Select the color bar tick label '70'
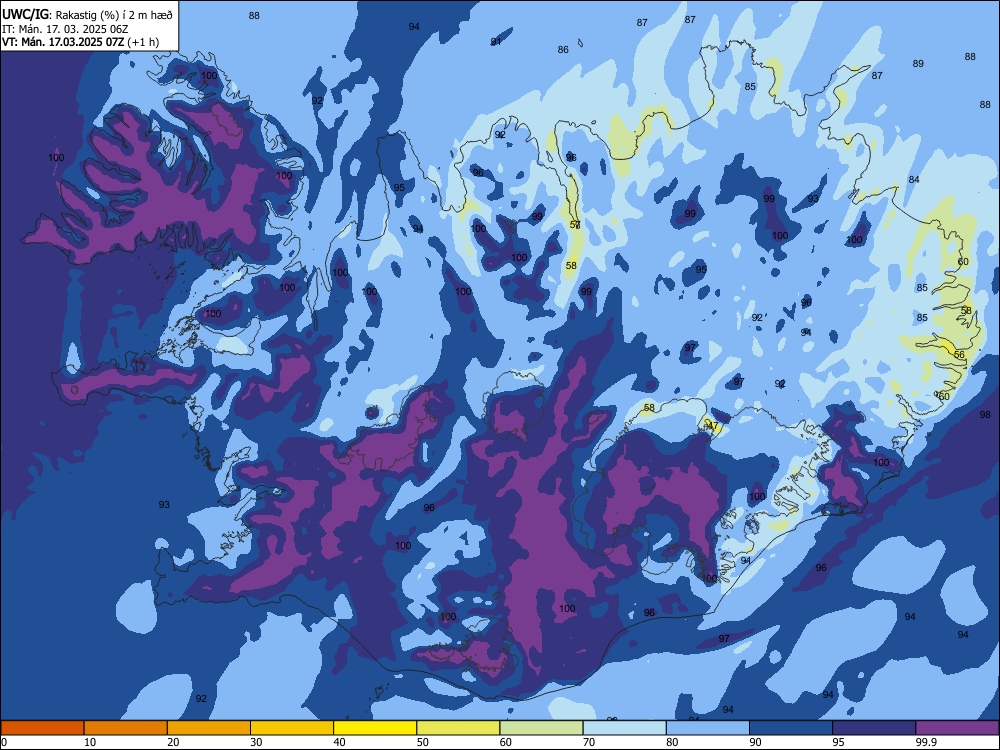Viewport: 1000px width, 750px height. coord(589,742)
